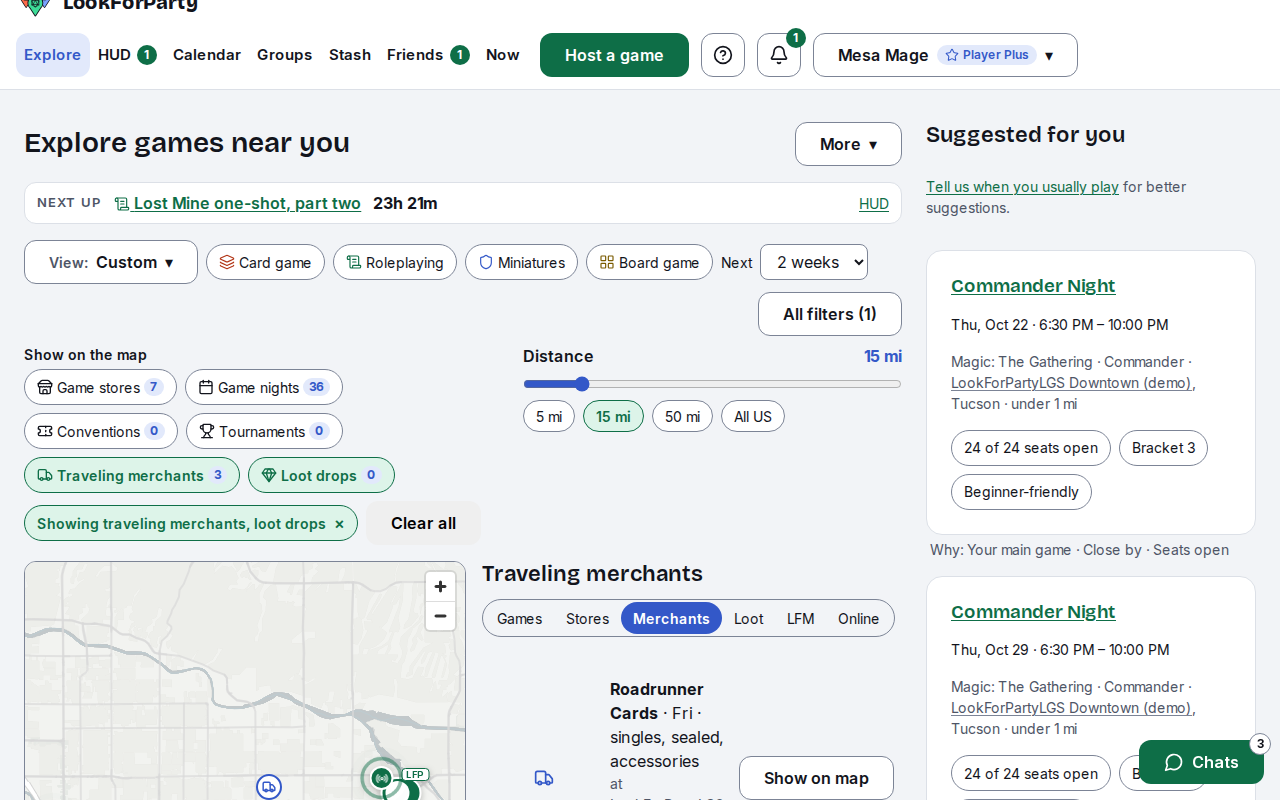Open the View: Custom dropdown
1280x800 pixels.
[x=111, y=262]
